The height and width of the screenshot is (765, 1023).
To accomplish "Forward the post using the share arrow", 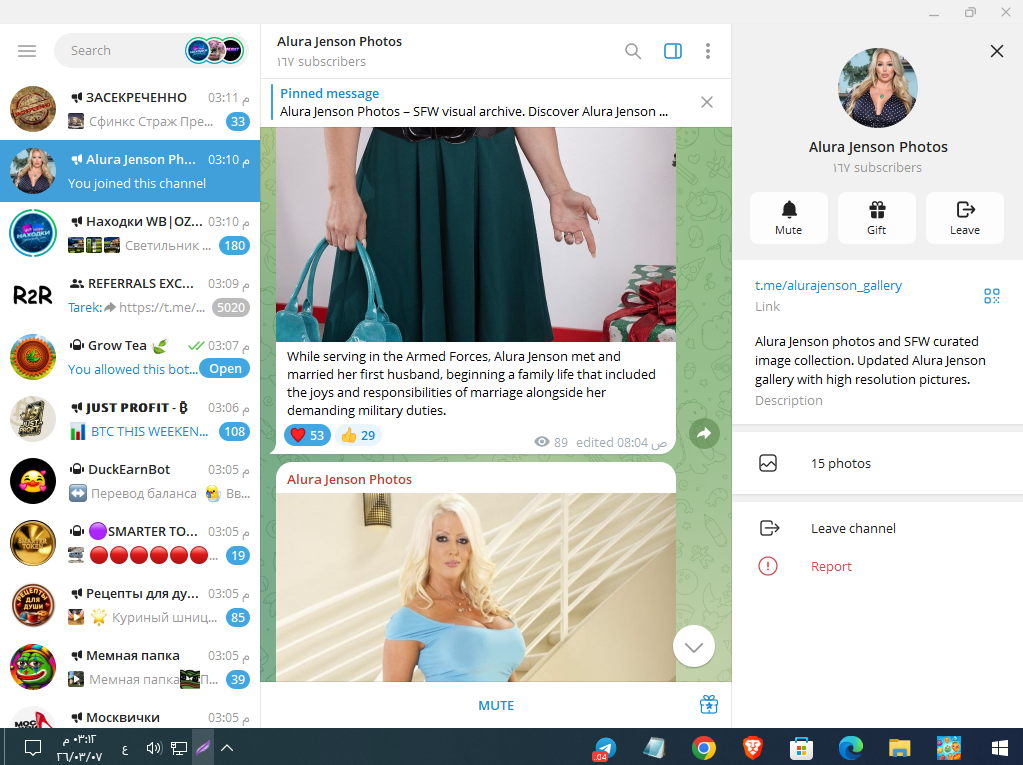I will (704, 433).
